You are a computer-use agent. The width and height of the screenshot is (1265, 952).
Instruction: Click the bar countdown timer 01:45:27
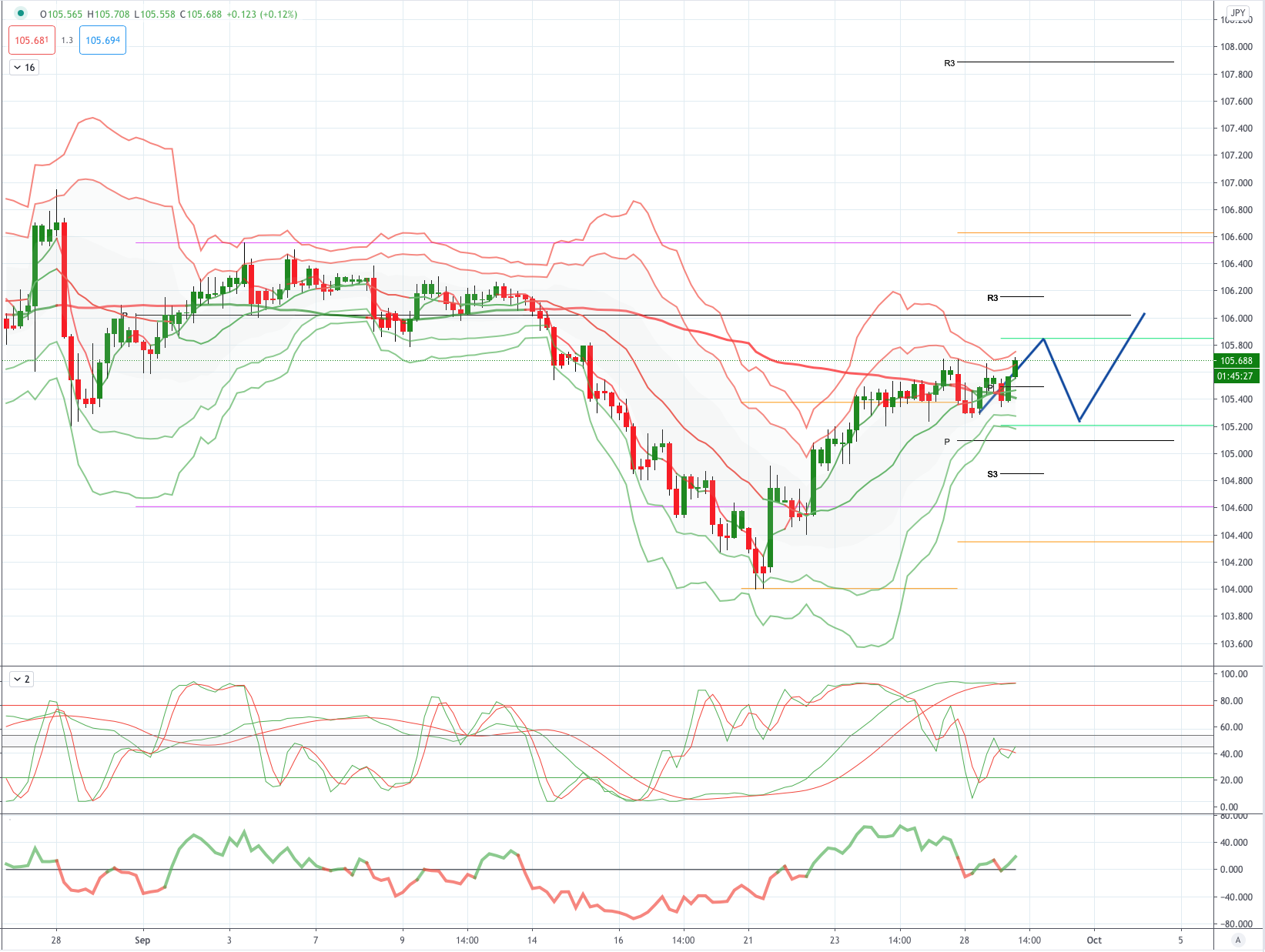1237,376
